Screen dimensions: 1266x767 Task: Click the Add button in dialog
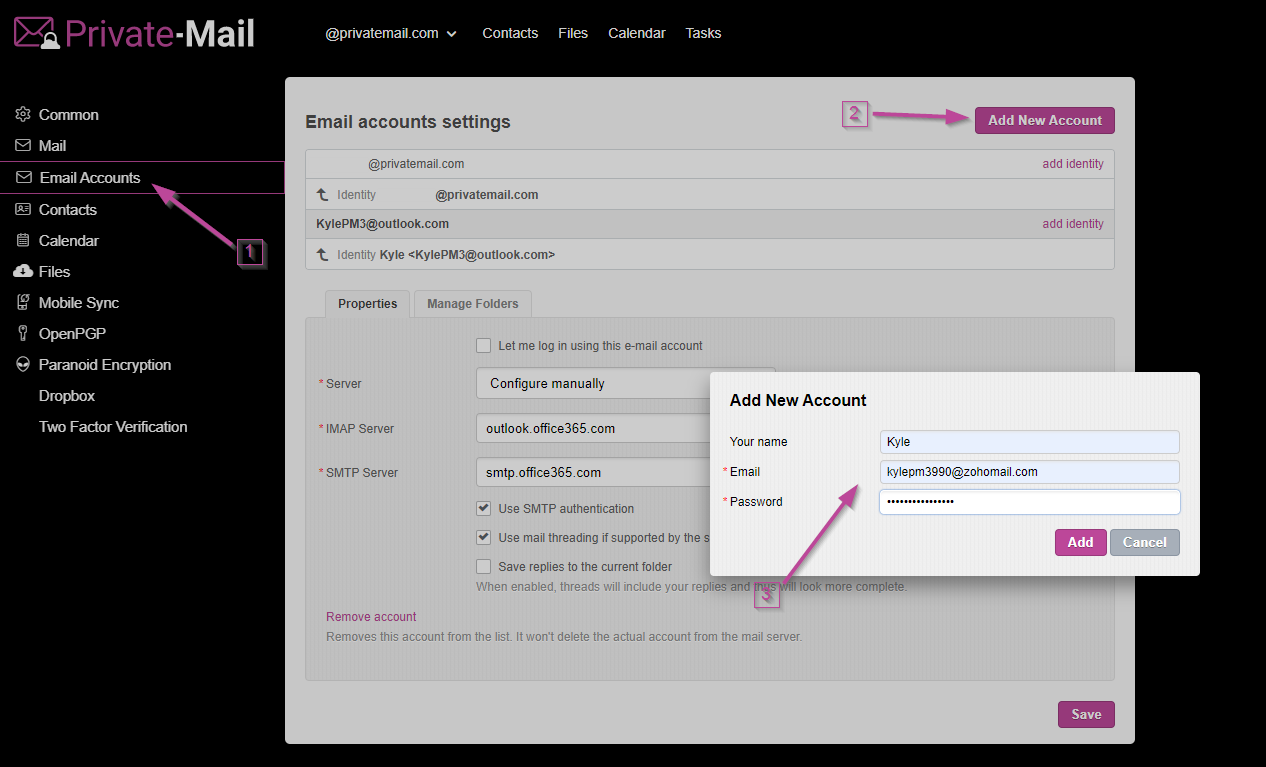tap(1080, 542)
